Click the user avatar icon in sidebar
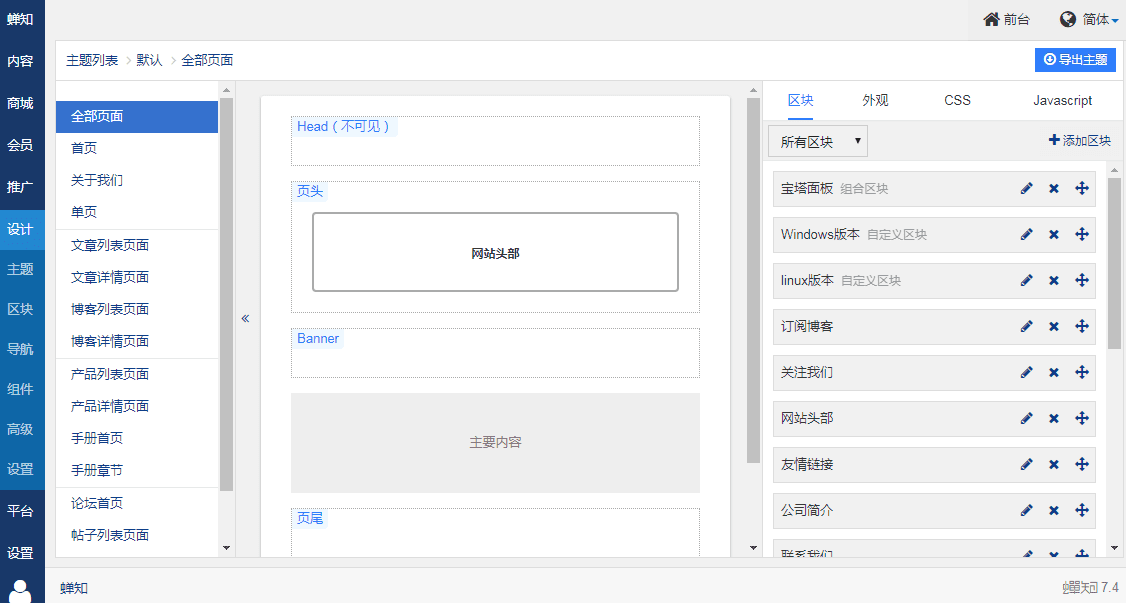This screenshot has height=603, width=1126. (x=21, y=590)
